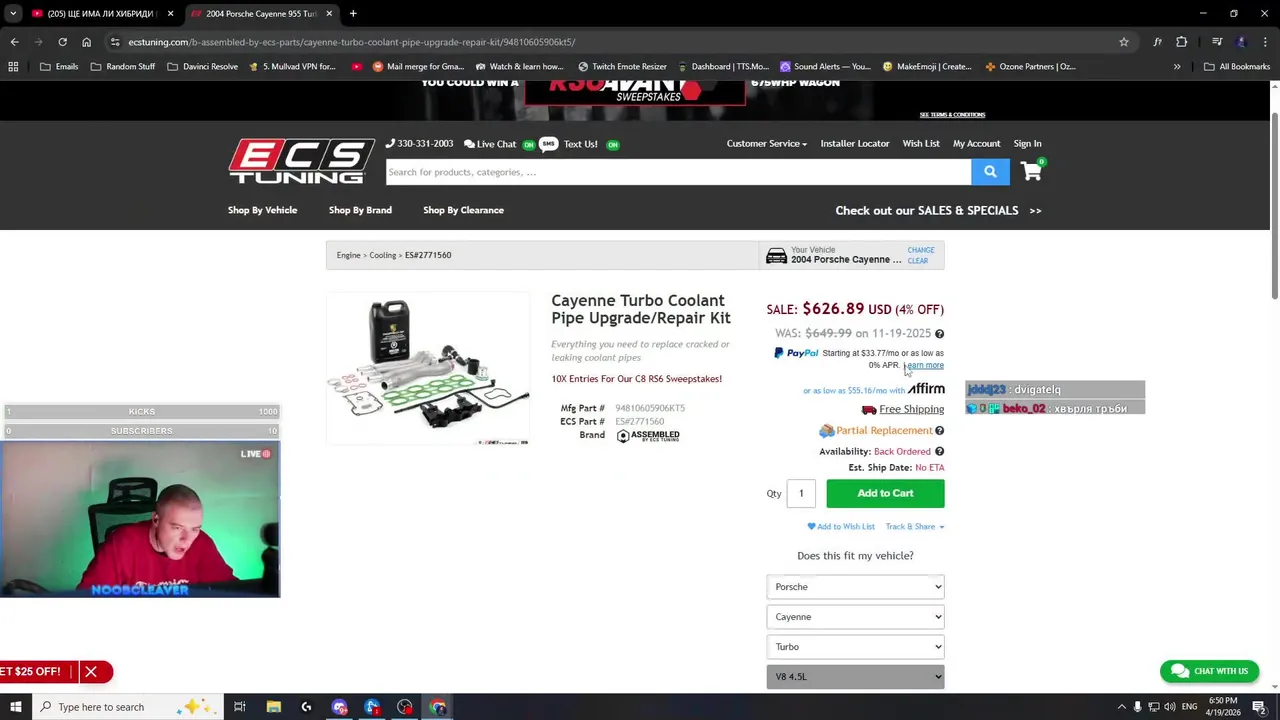The width and height of the screenshot is (1280, 720).
Task: Open File Explorer from the taskbar
Action: (x=273, y=707)
